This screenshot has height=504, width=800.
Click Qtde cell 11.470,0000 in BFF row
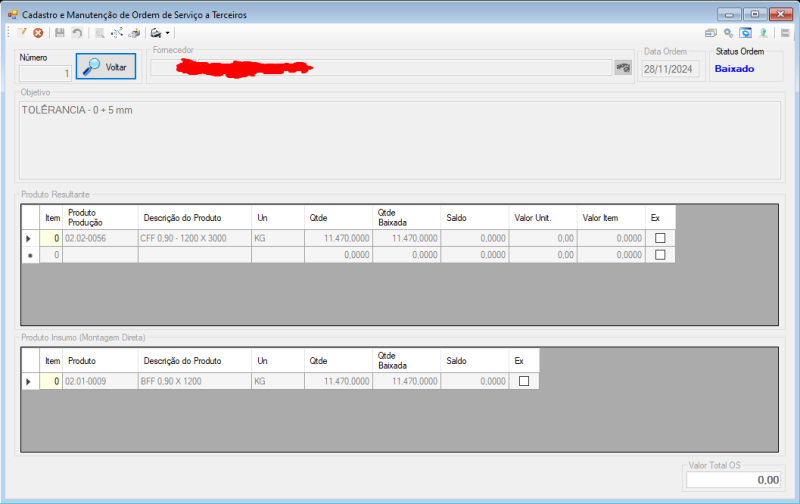[x=338, y=381]
